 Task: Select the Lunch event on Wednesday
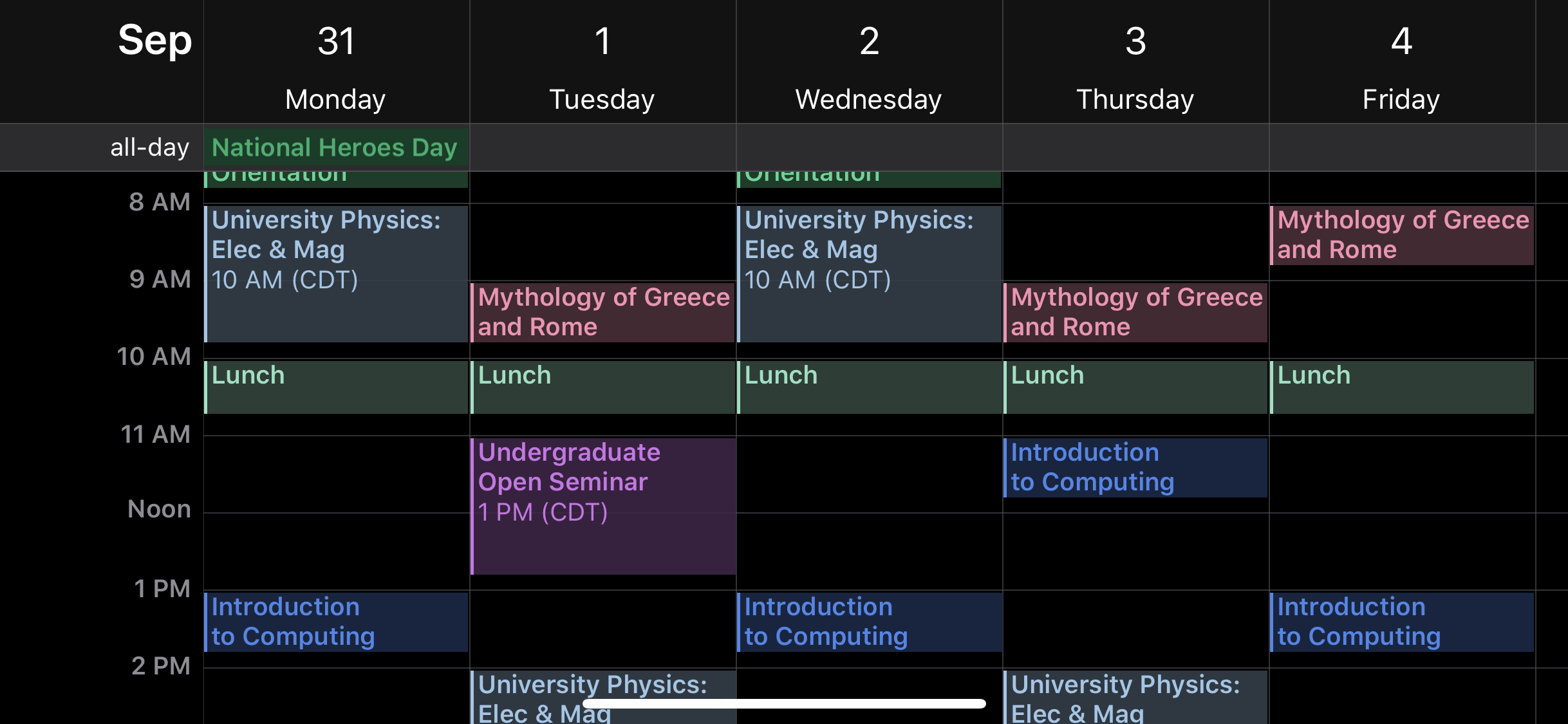(x=869, y=386)
